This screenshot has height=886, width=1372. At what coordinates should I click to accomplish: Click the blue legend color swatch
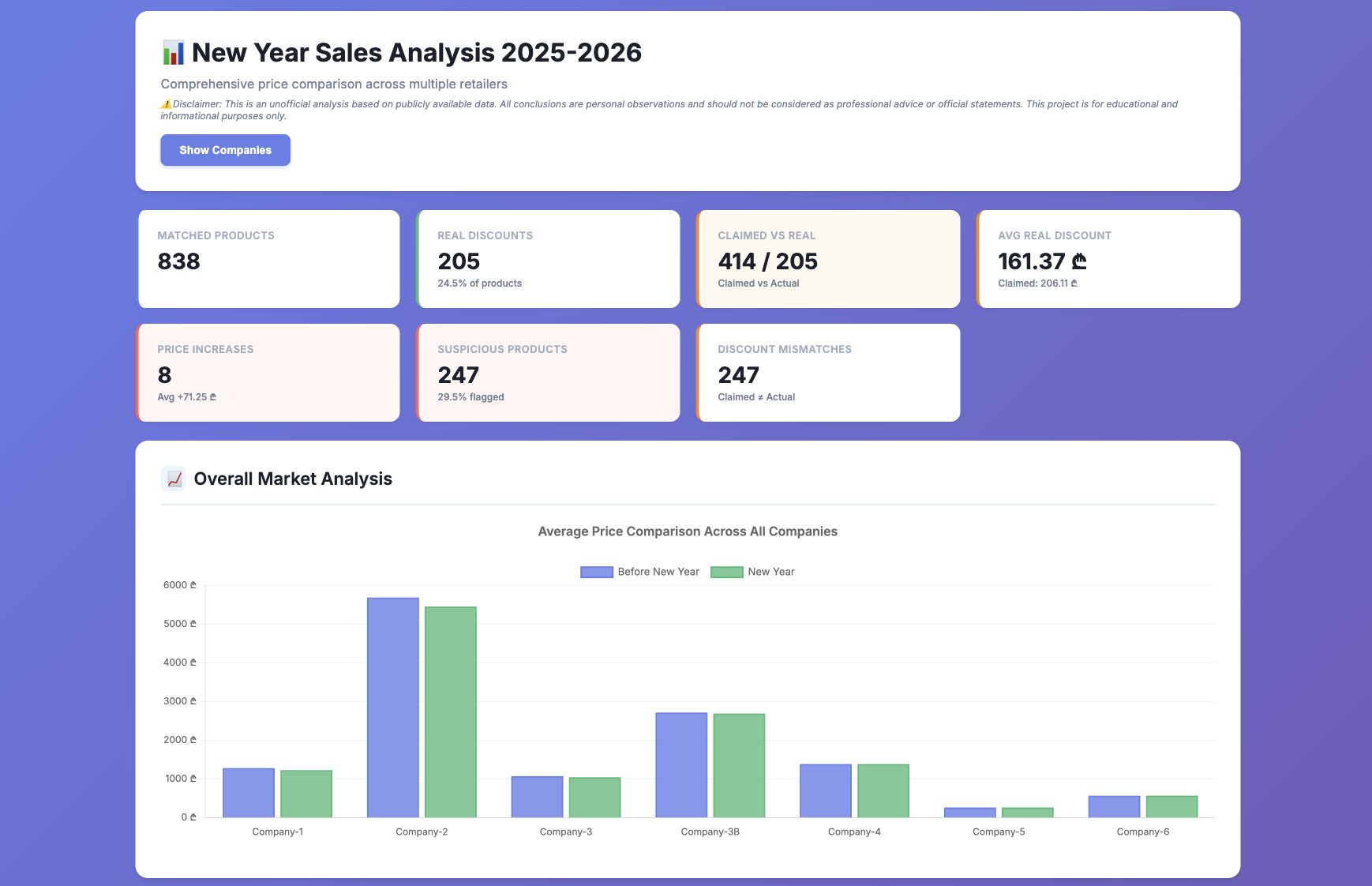point(595,571)
